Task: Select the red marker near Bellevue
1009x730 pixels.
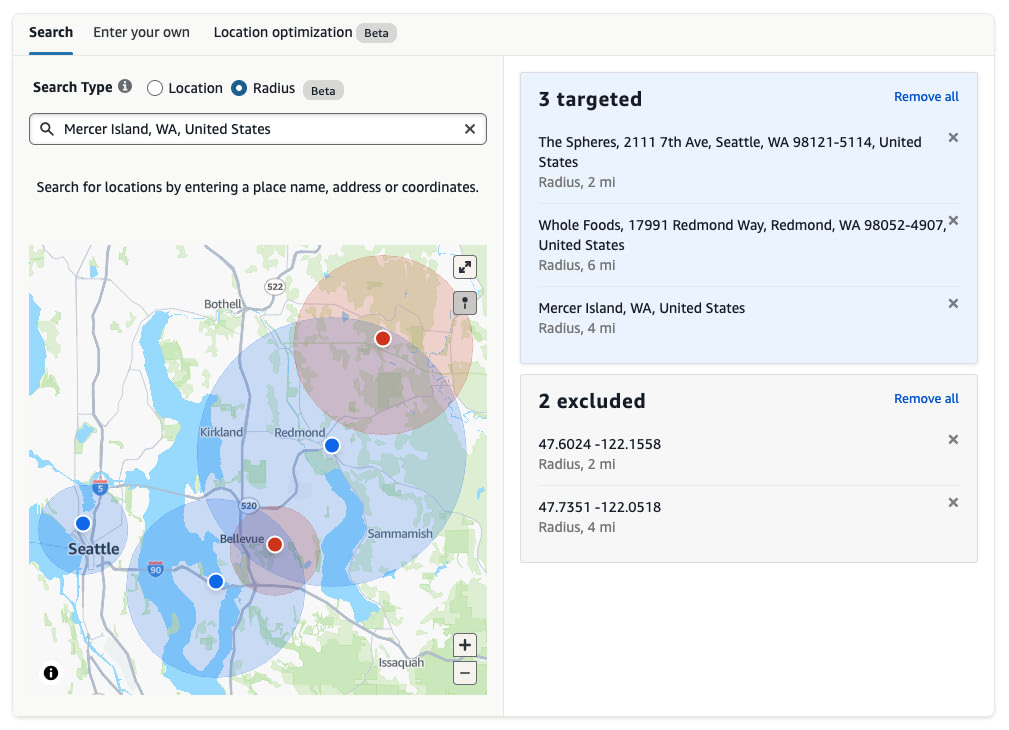Action: pyautogui.click(x=275, y=544)
